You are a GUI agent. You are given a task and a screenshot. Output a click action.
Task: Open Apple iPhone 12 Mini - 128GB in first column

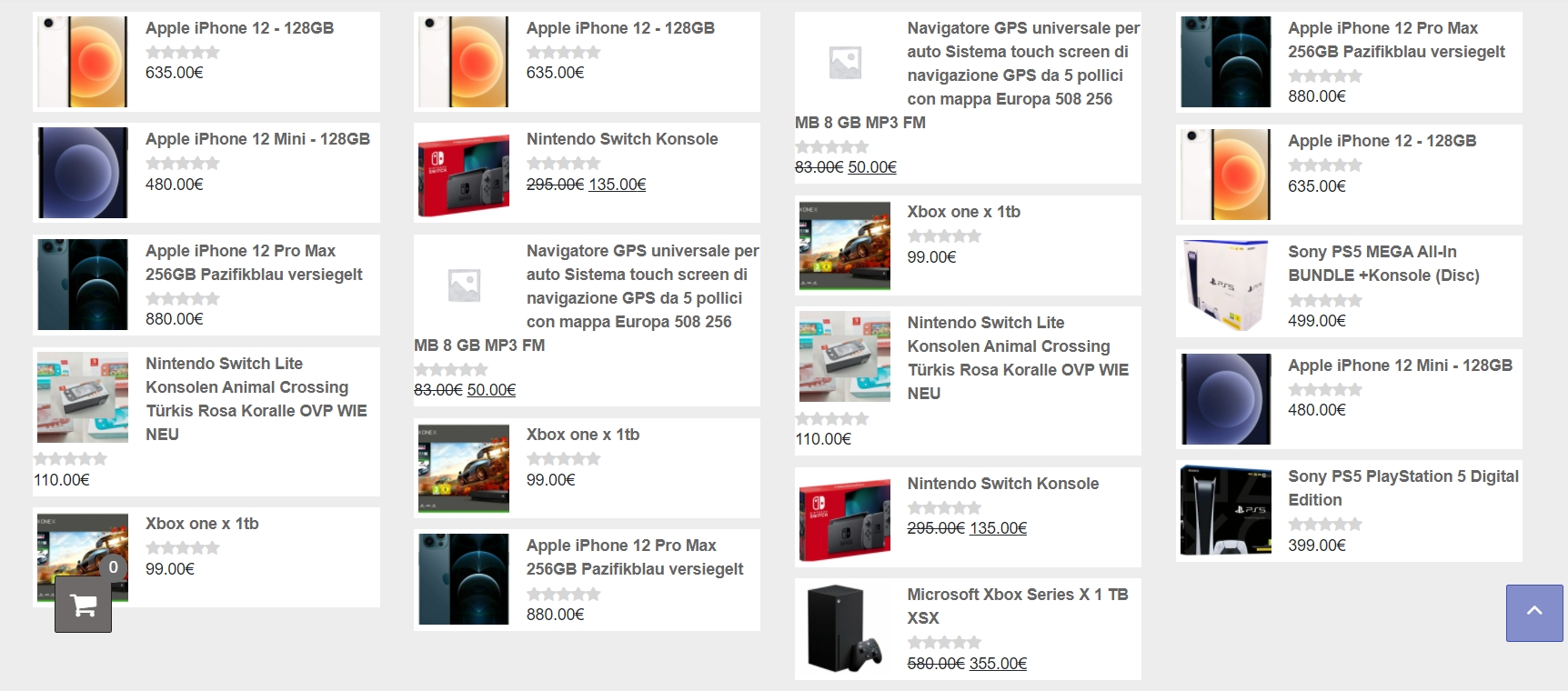257,139
